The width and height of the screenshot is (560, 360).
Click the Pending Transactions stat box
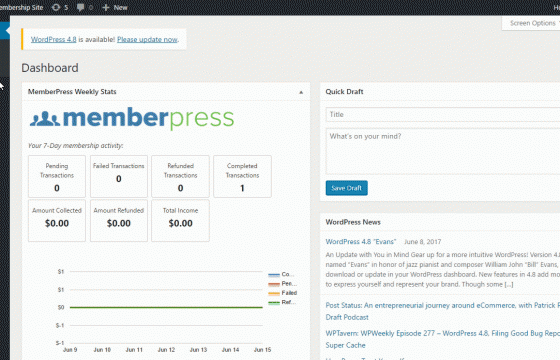point(57,176)
